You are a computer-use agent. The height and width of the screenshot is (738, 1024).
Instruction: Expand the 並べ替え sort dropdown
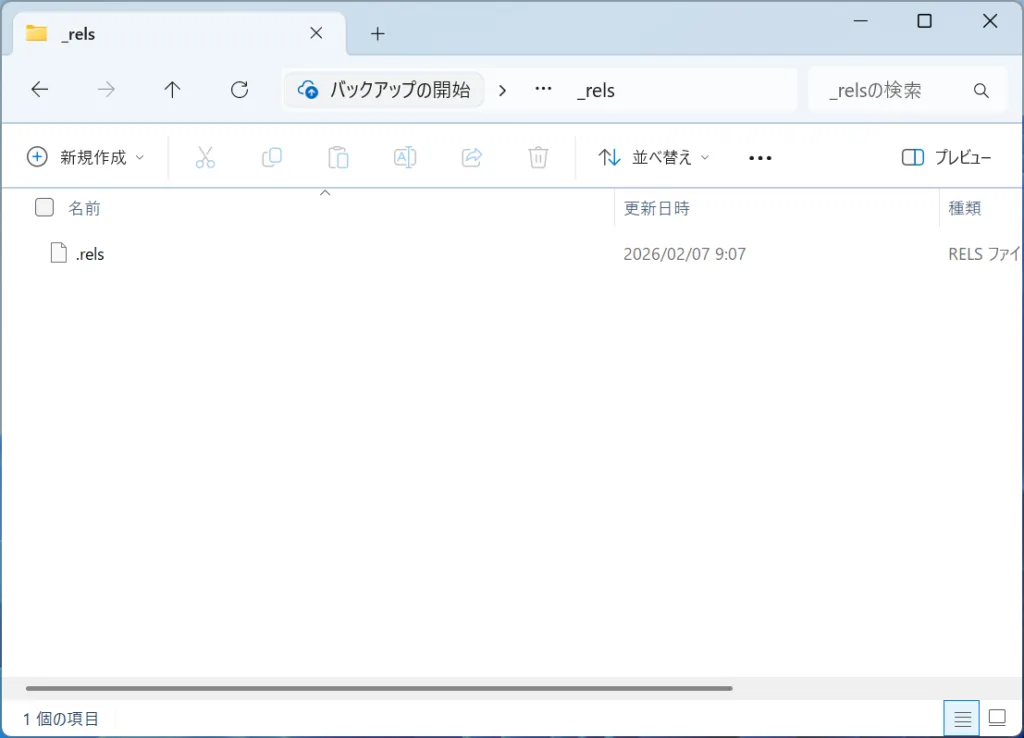pos(654,157)
